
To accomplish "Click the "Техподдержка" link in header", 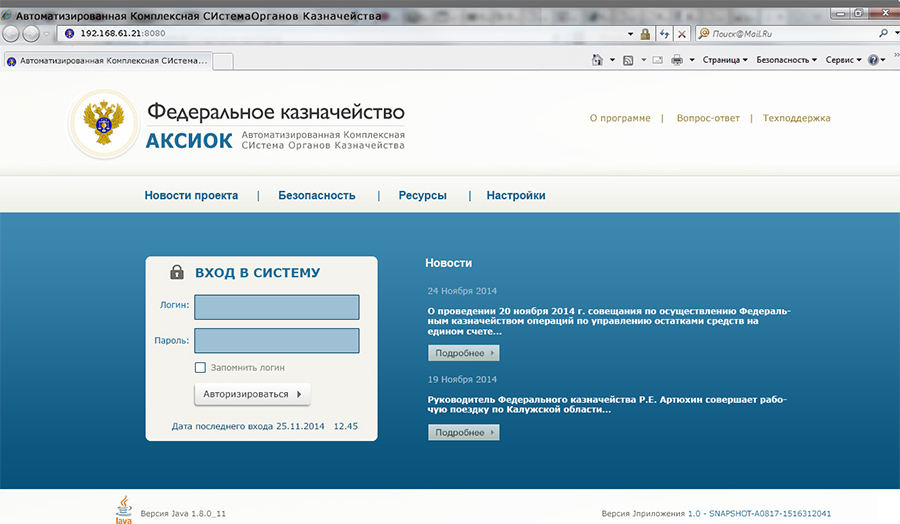I will [796, 118].
